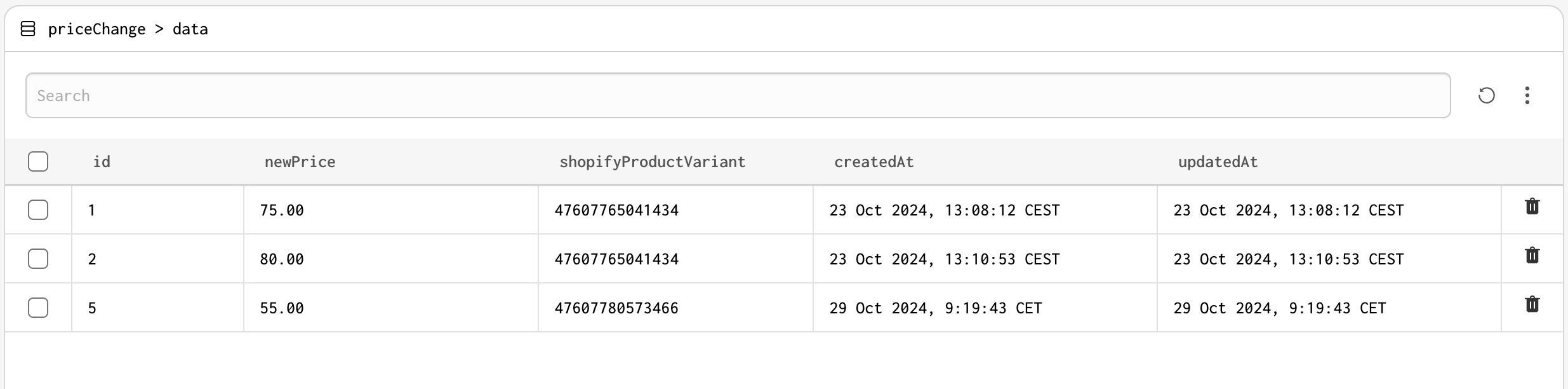The height and width of the screenshot is (389, 1568).
Task: Open the three-dot more options menu
Action: click(x=1527, y=95)
